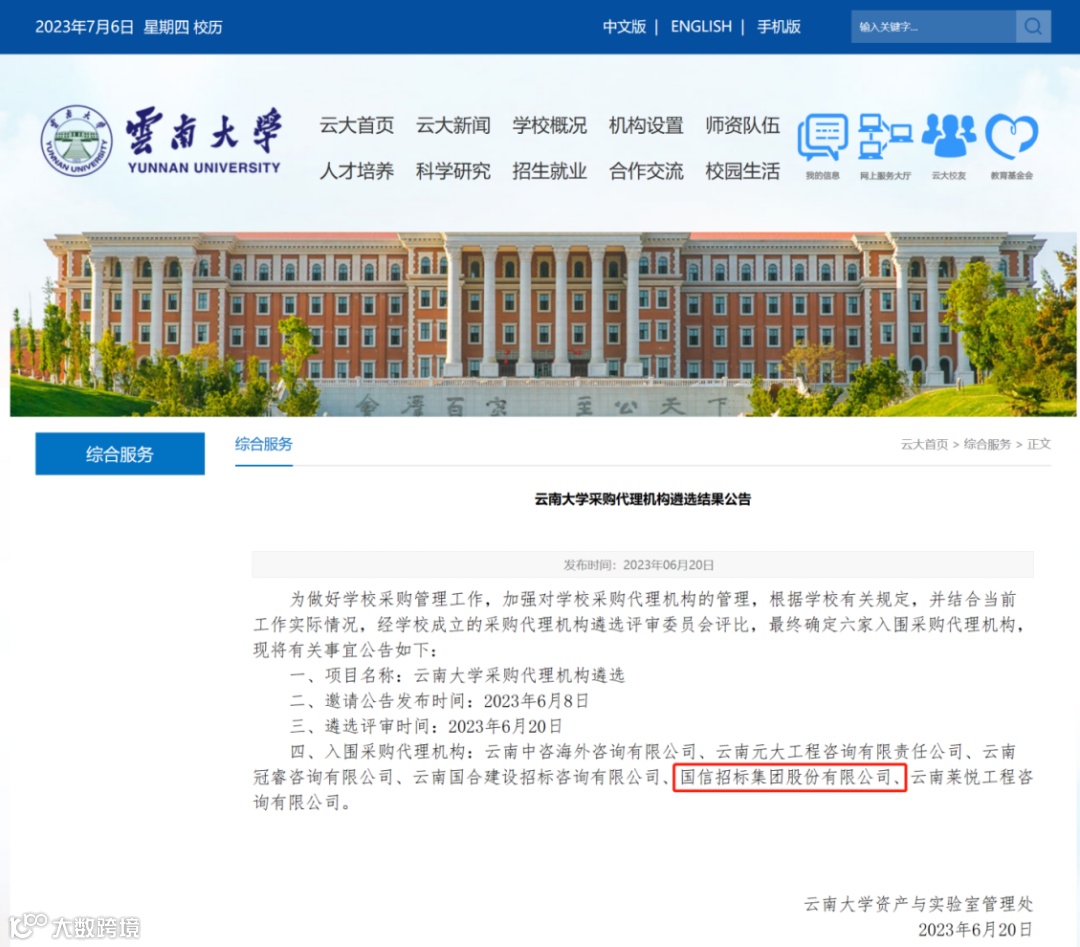Click the line 三、遴选评审时间：2023年6月20日
Viewport: 1080px width, 947px height.
(x=426, y=727)
